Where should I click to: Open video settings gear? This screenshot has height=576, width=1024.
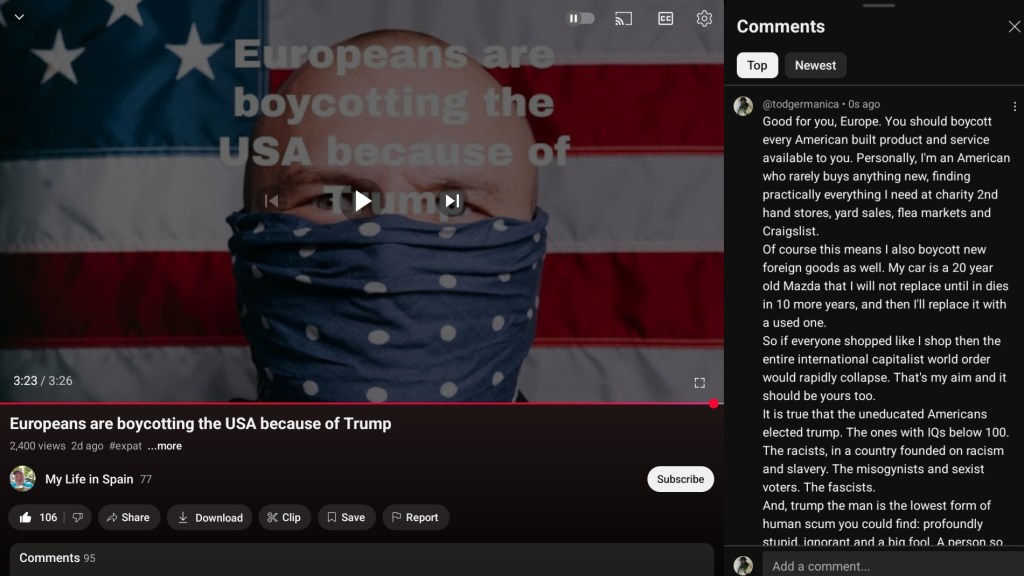click(704, 18)
